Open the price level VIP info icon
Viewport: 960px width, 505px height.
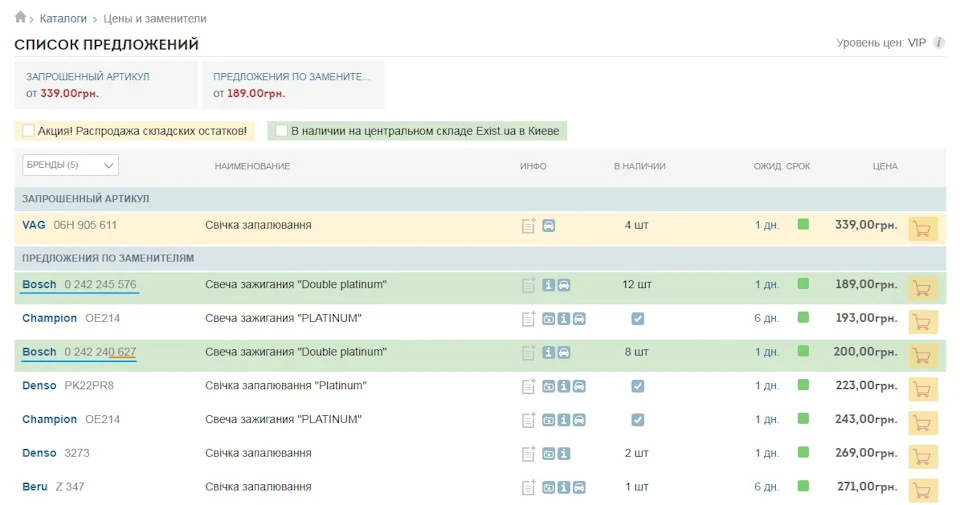tap(938, 43)
